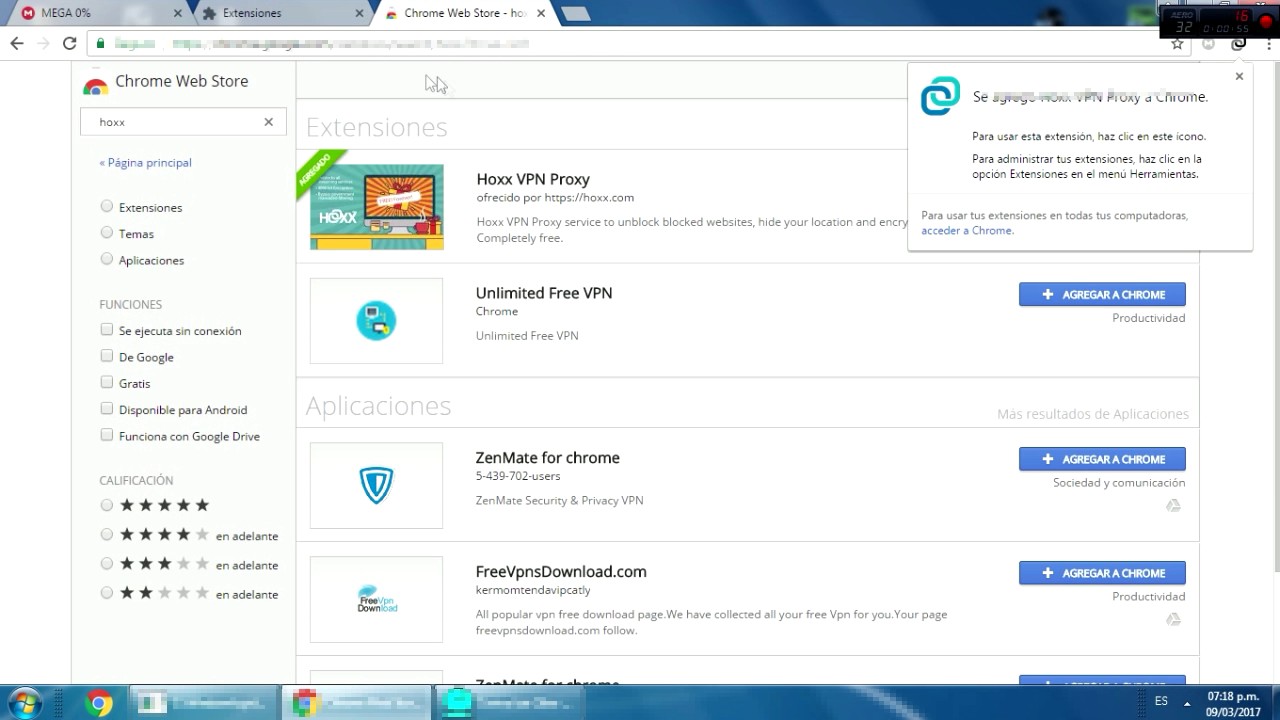Click the acceder a Chrome link
Viewport: 1280px width, 720px height.
click(967, 230)
